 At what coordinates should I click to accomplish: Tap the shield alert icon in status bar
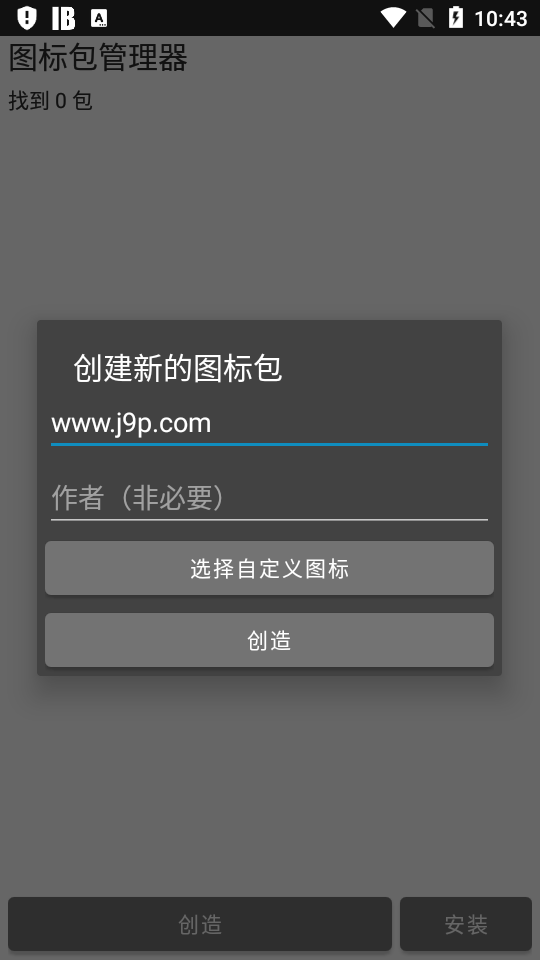pos(26,18)
